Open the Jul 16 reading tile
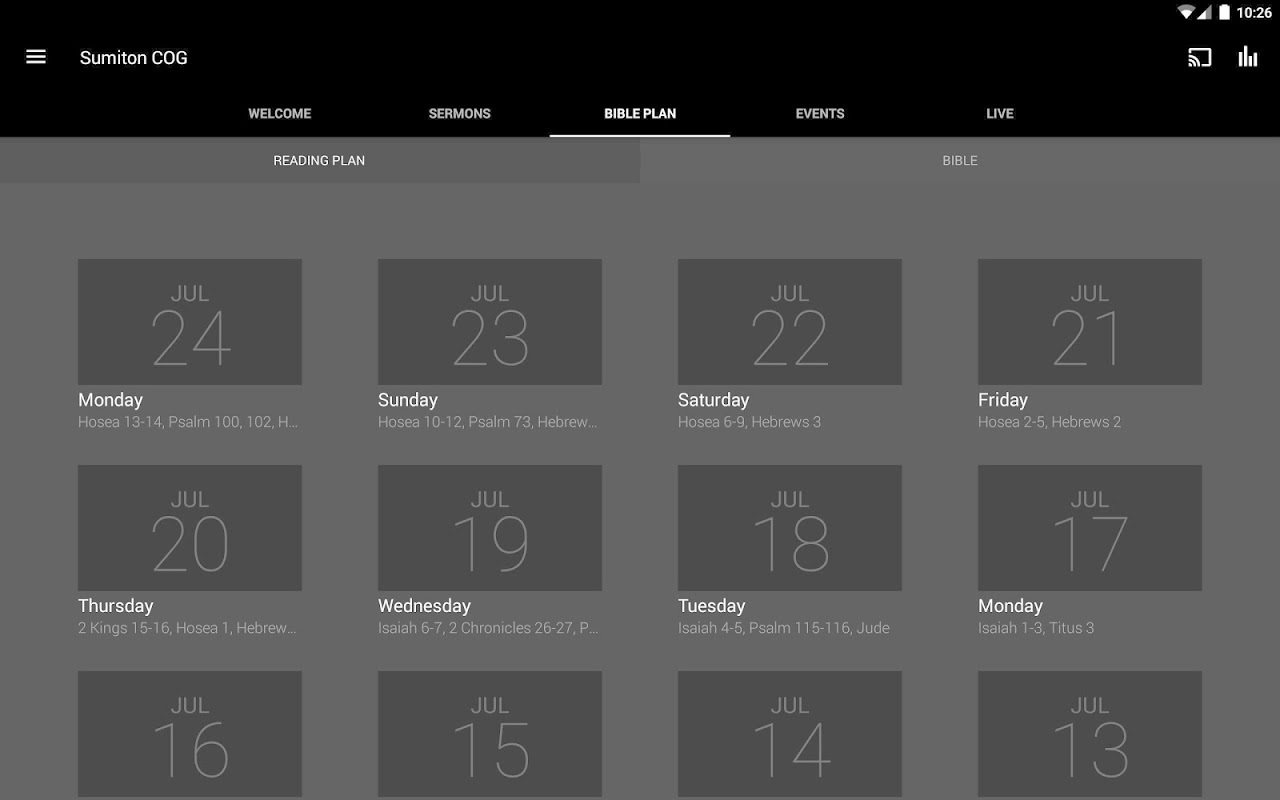Viewport: 1280px width, 800px height. click(x=190, y=734)
